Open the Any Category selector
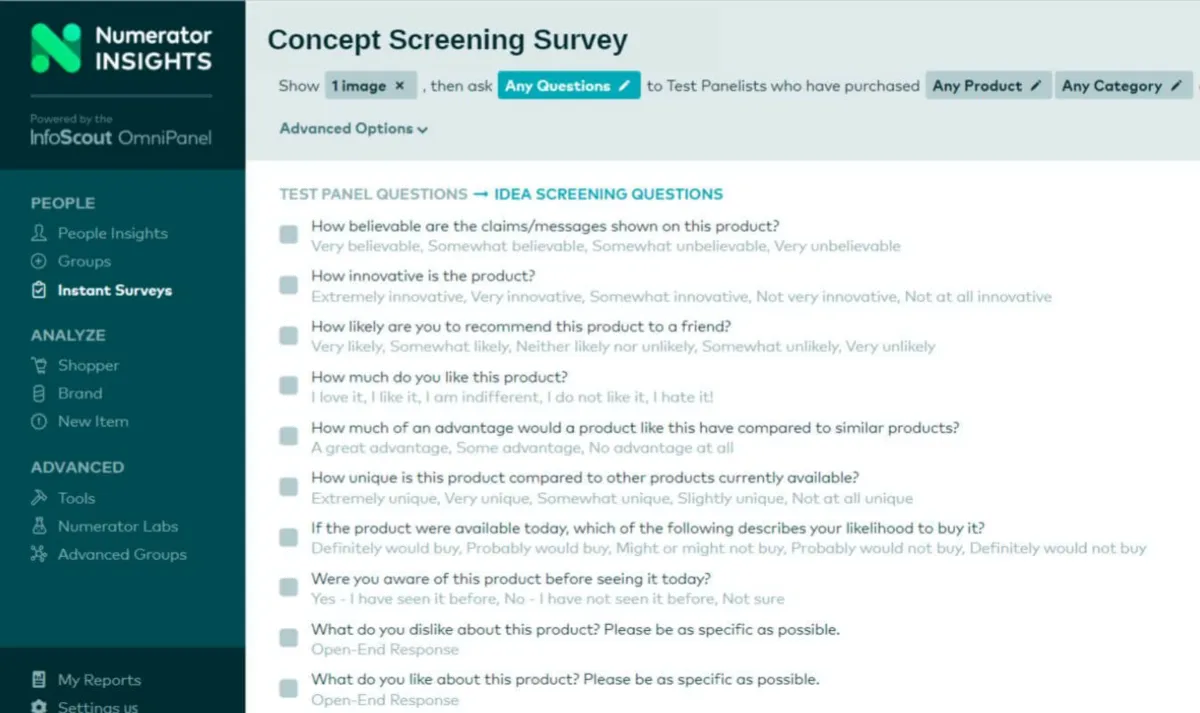This screenshot has width=1200, height=713. [1122, 86]
